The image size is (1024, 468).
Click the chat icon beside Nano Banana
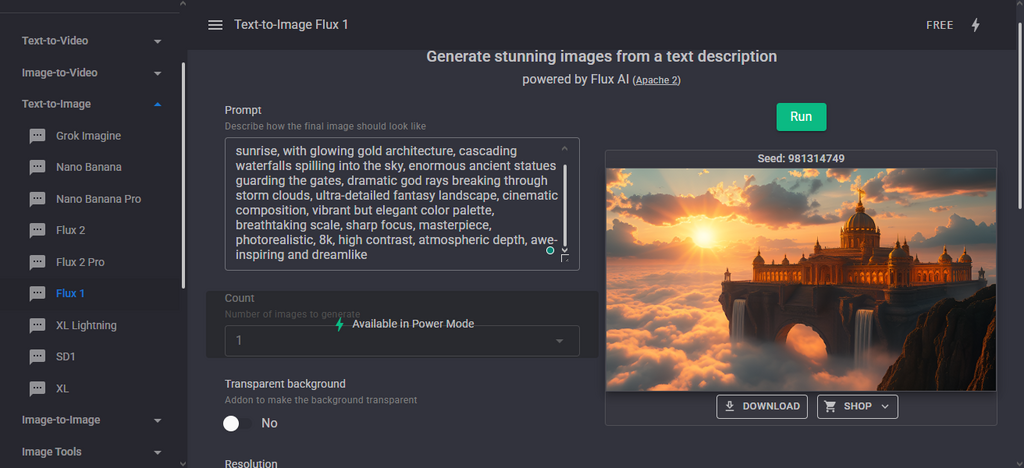coord(38,167)
